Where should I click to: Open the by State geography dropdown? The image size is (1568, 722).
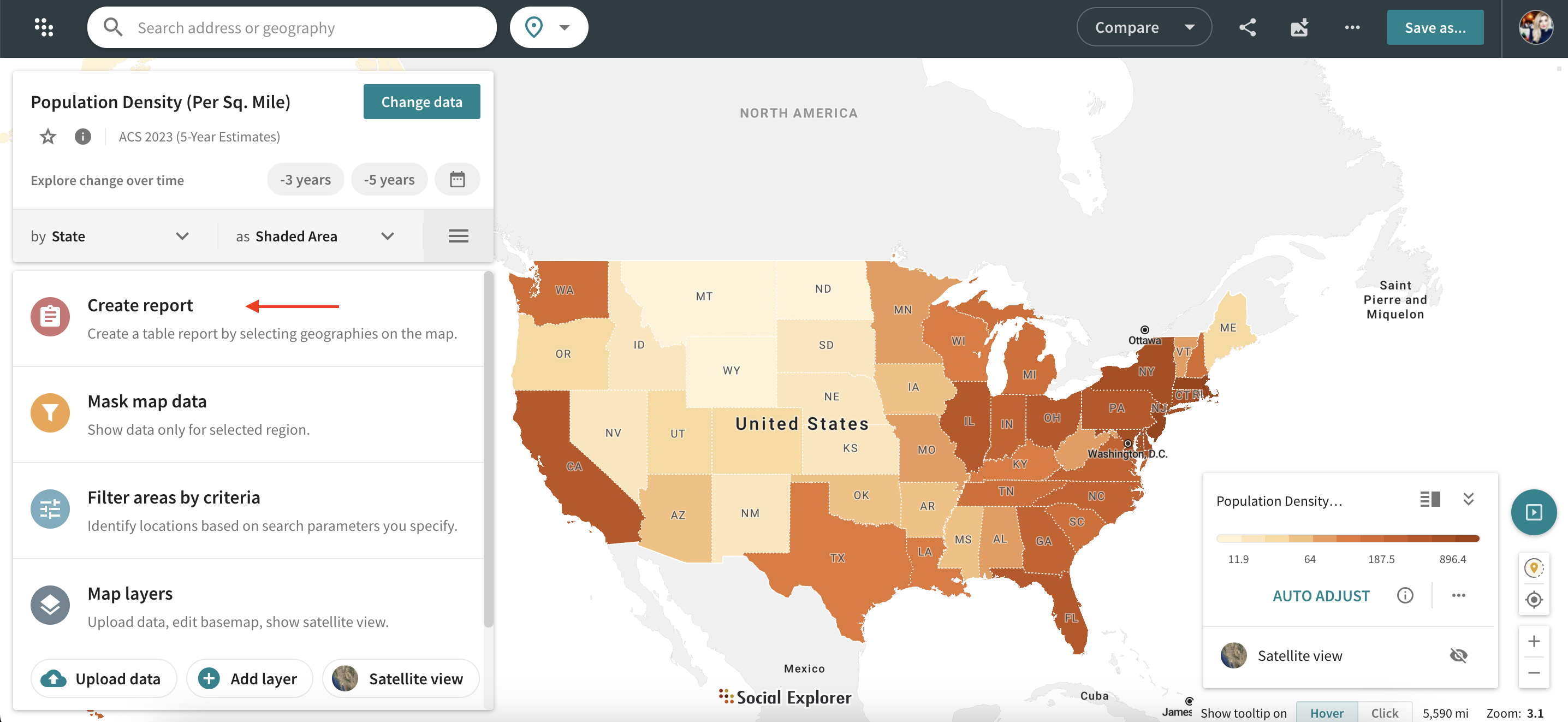[x=110, y=236]
